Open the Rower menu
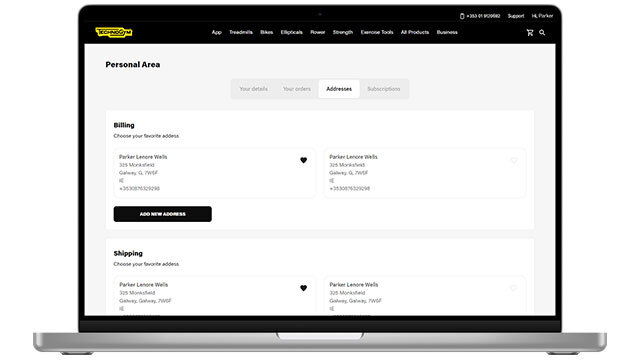The image size is (640, 360). [x=318, y=32]
